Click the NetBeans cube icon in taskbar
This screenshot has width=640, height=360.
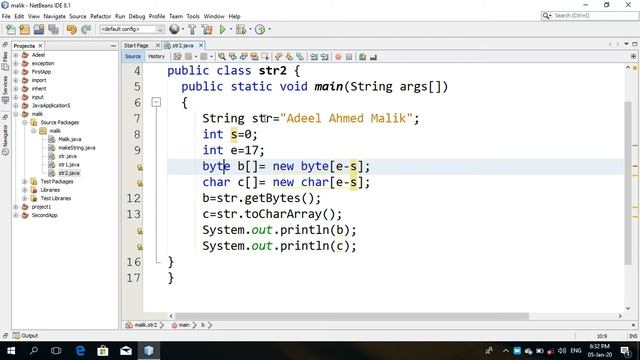tap(149, 351)
